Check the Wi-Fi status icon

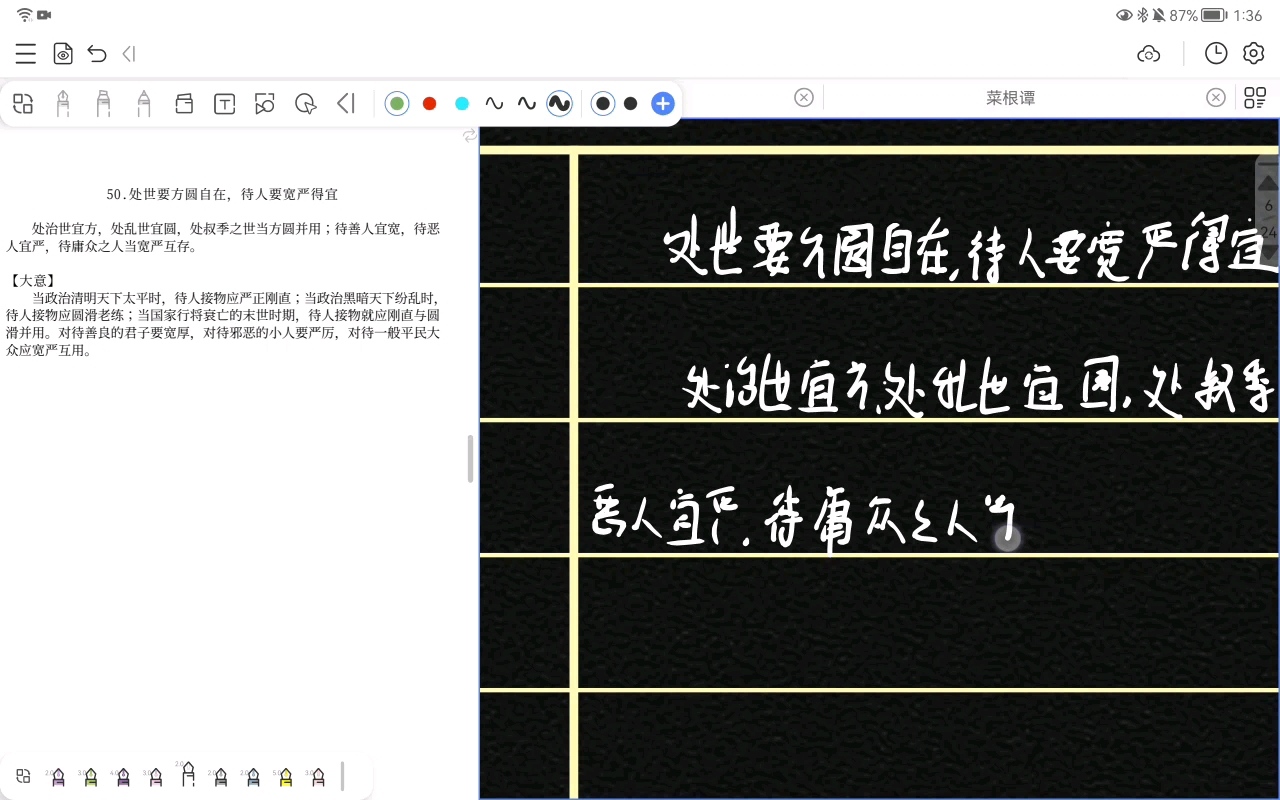pyautogui.click(x=24, y=15)
